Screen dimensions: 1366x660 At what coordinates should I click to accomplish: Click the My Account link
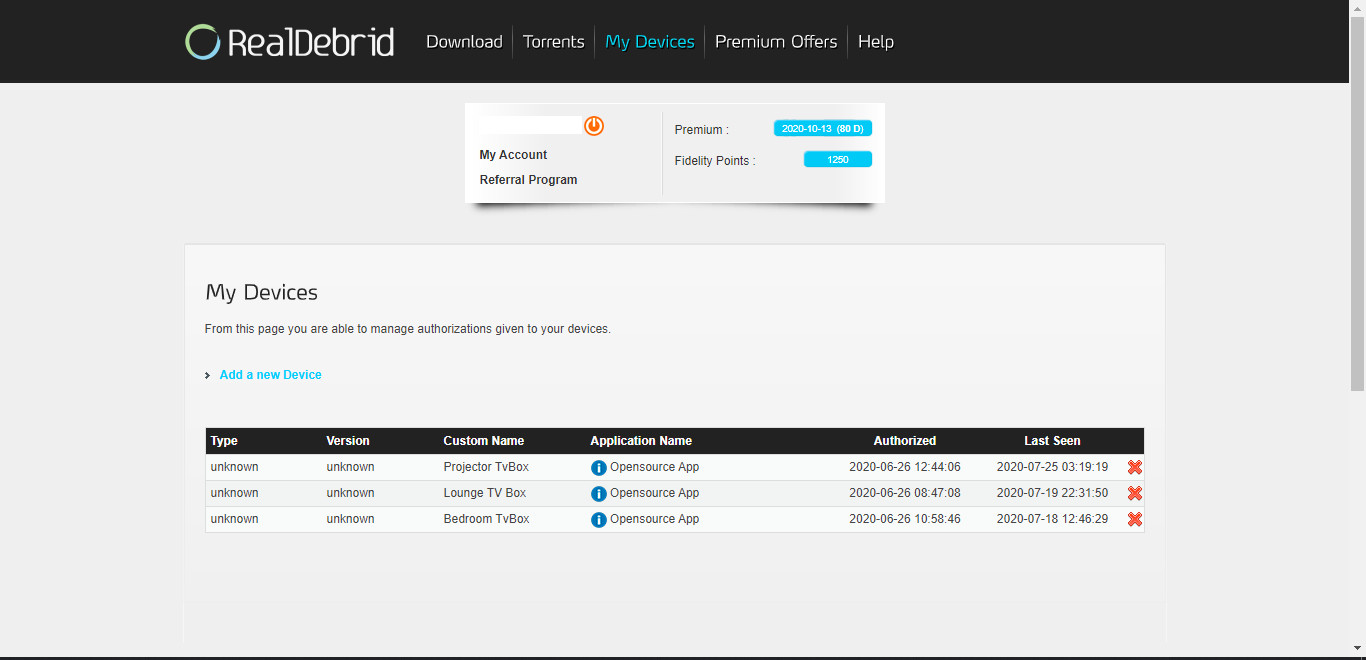pyautogui.click(x=513, y=155)
